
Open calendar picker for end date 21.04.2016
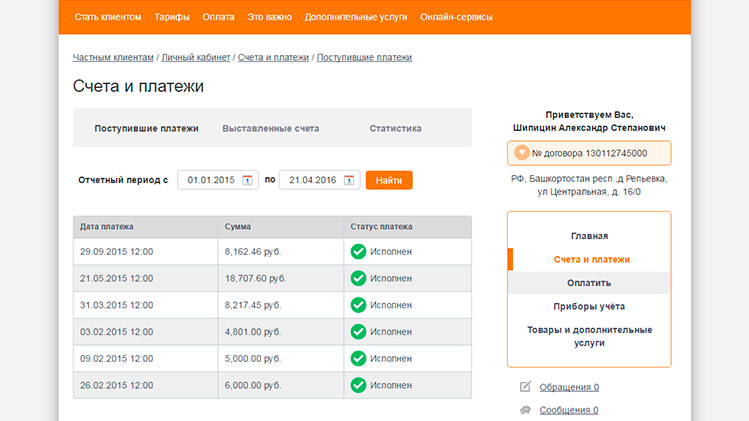349,180
